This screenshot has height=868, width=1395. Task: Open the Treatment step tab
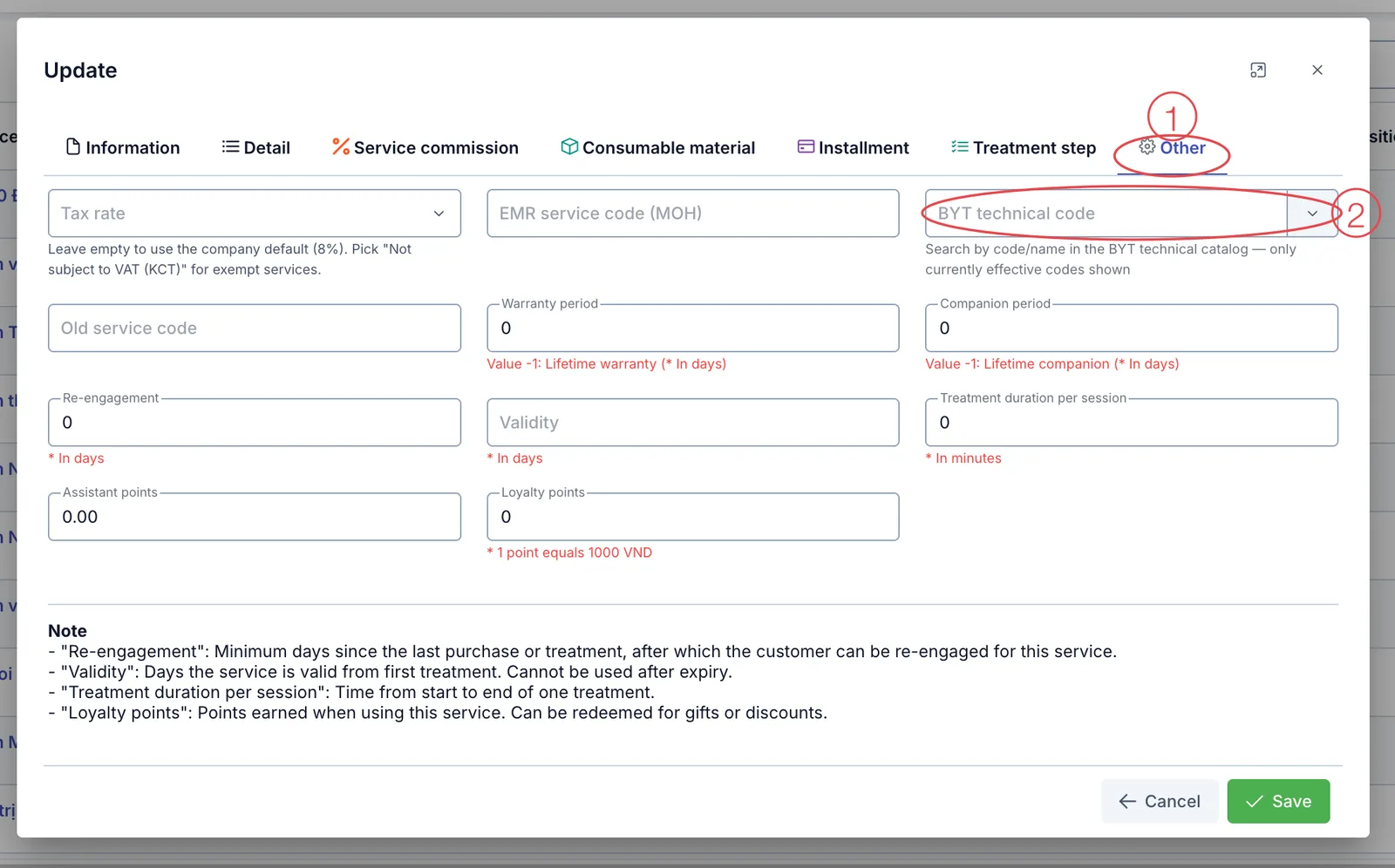pos(1024,147)
